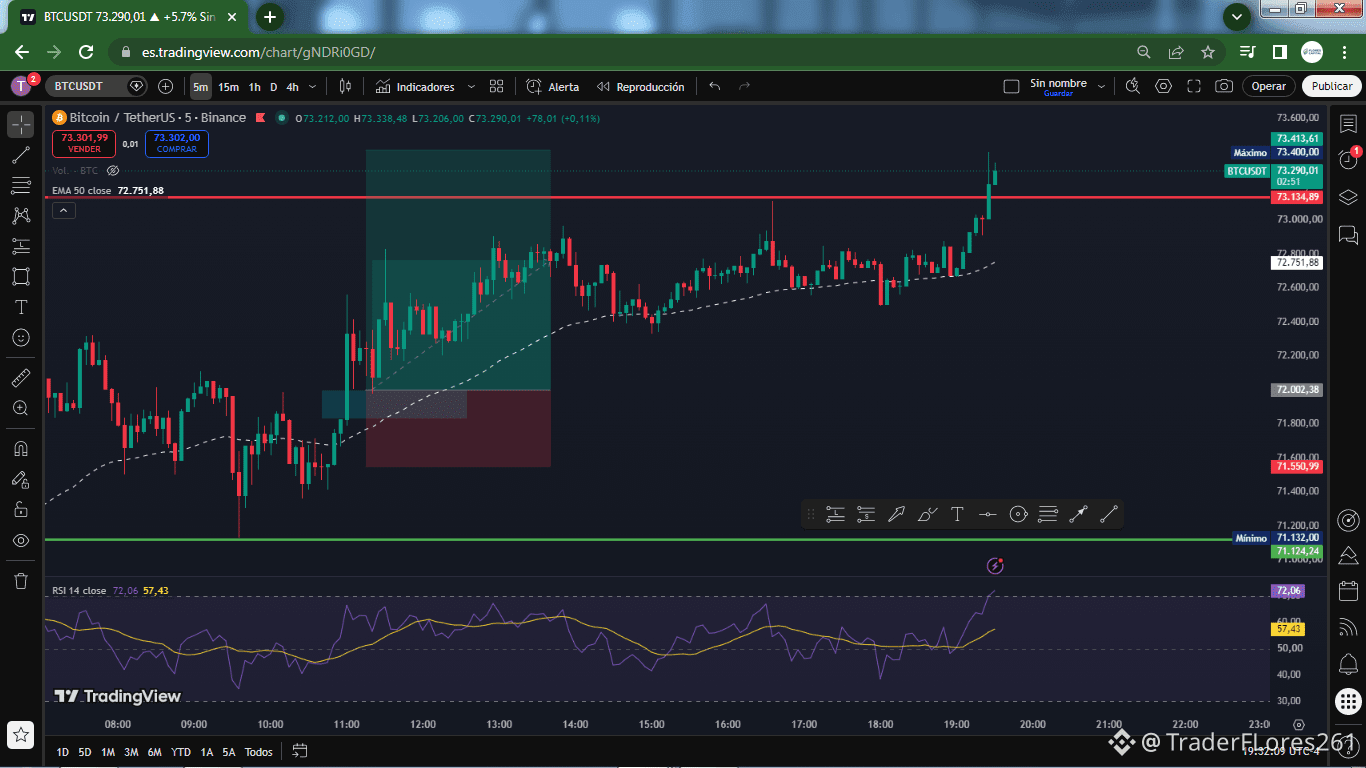Open the watchlist panel in right sidebar
Image resolution: width=1366 pixels, height=768 pixels.
(x=1348, y=124)
